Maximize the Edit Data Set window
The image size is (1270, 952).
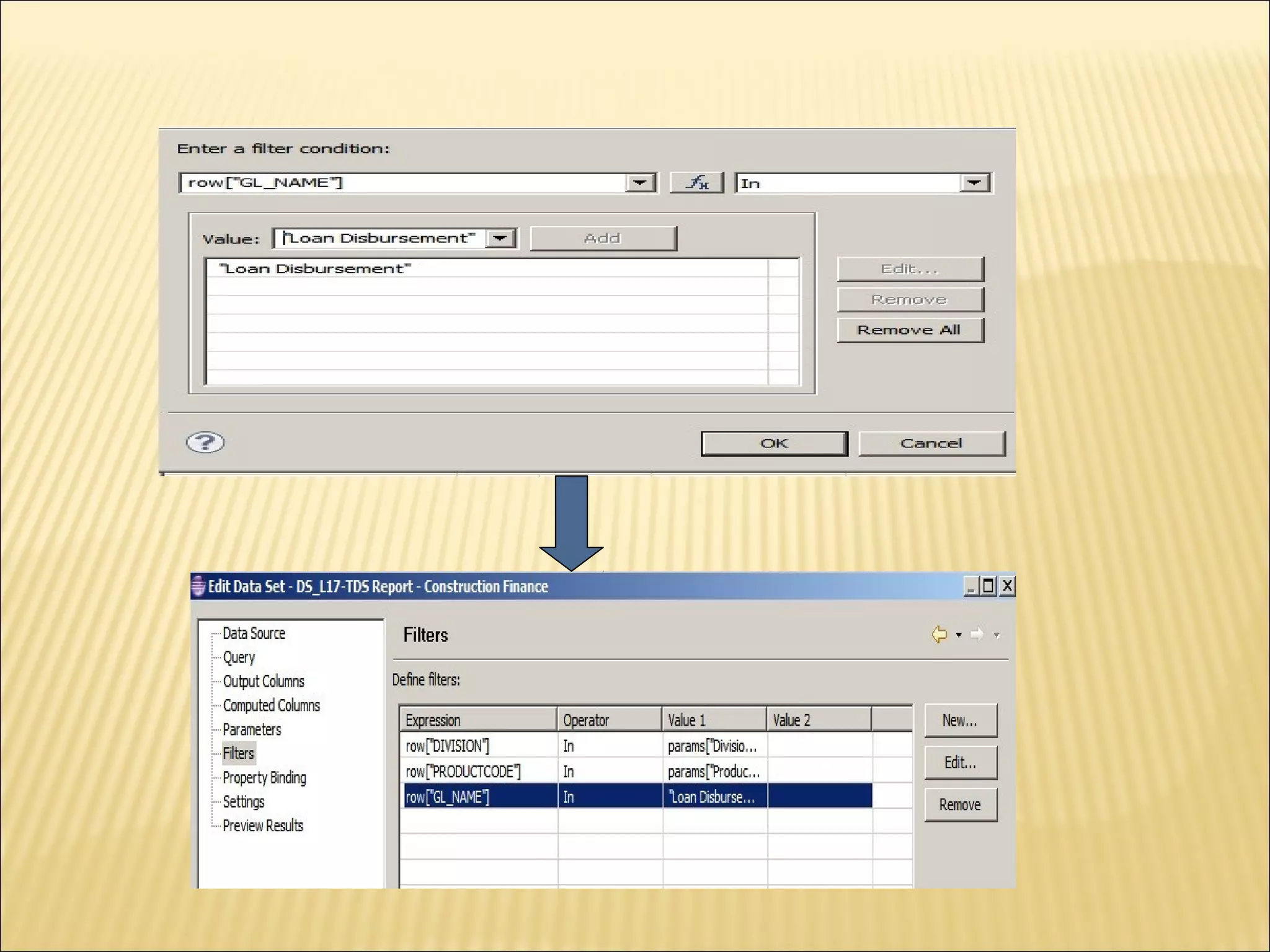coord(988,586)
